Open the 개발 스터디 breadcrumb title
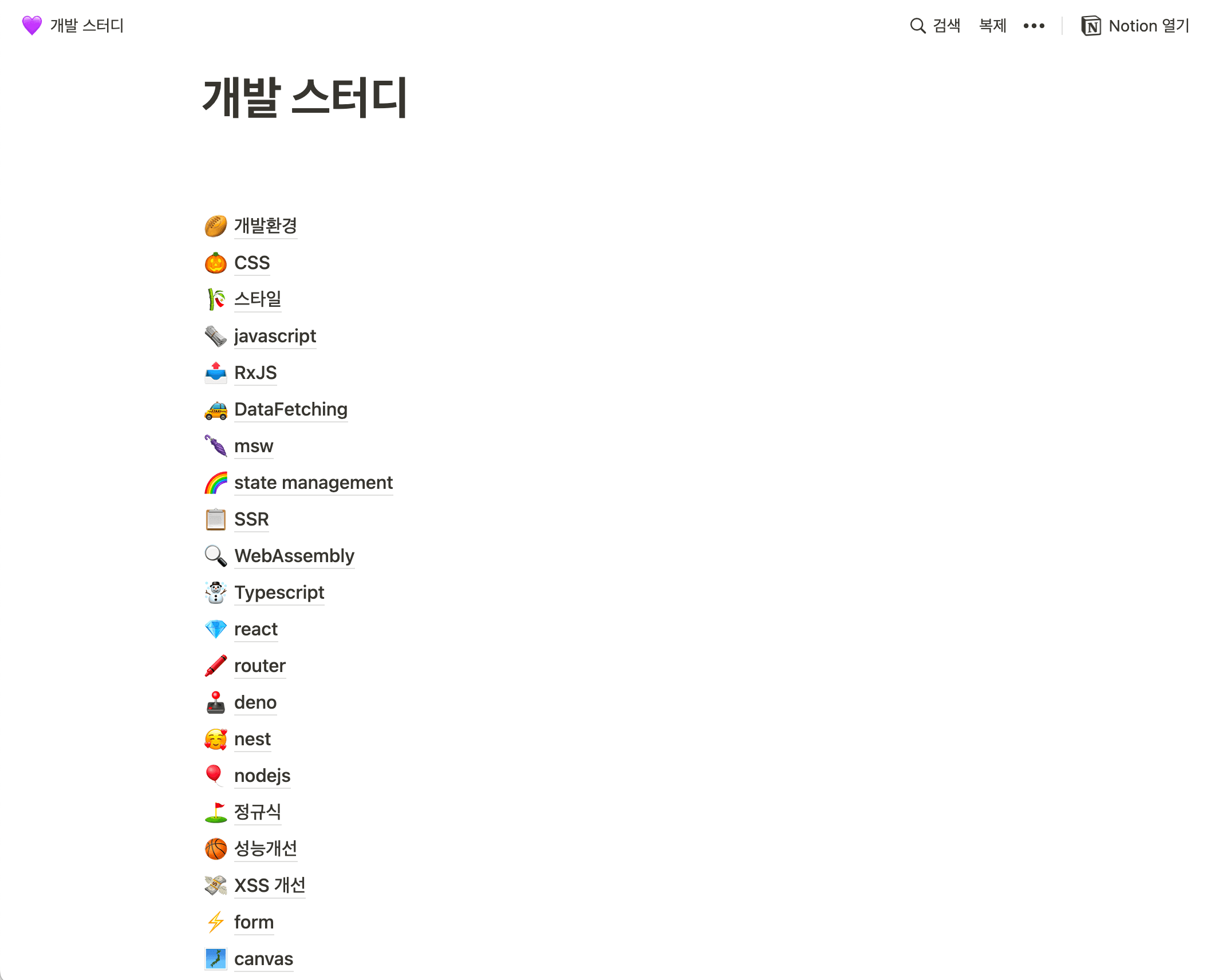 (x=87, y=26)
